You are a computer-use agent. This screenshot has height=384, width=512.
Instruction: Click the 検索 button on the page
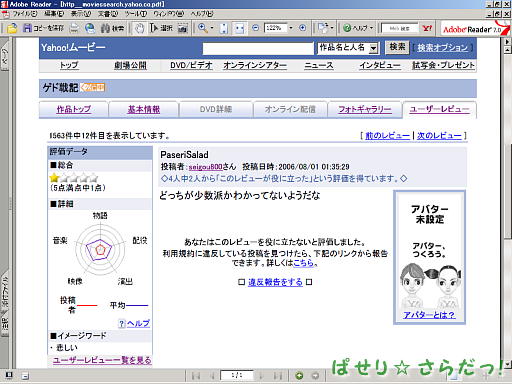coord(397,47)
